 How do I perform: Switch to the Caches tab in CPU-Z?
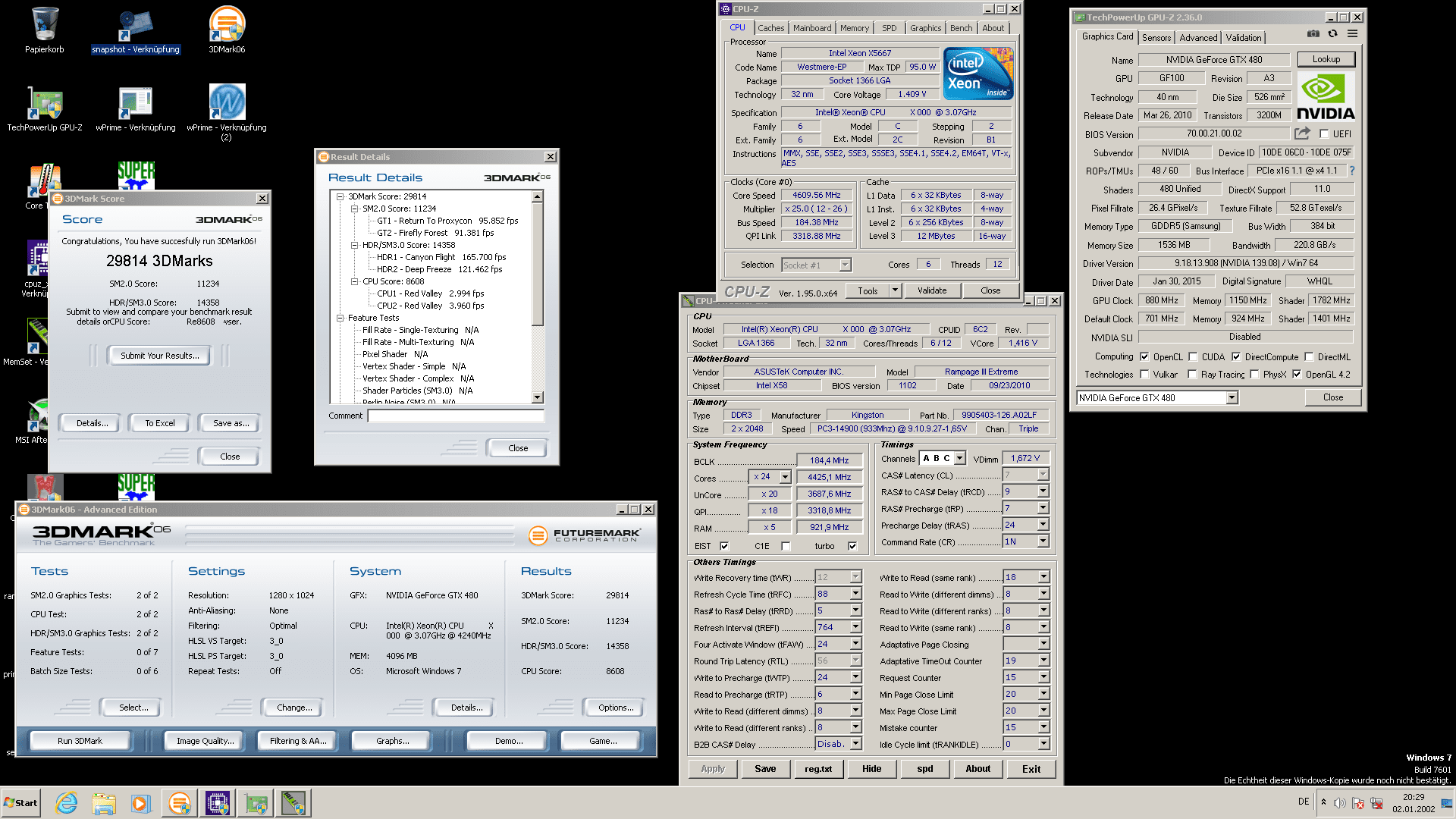(770, 28)
